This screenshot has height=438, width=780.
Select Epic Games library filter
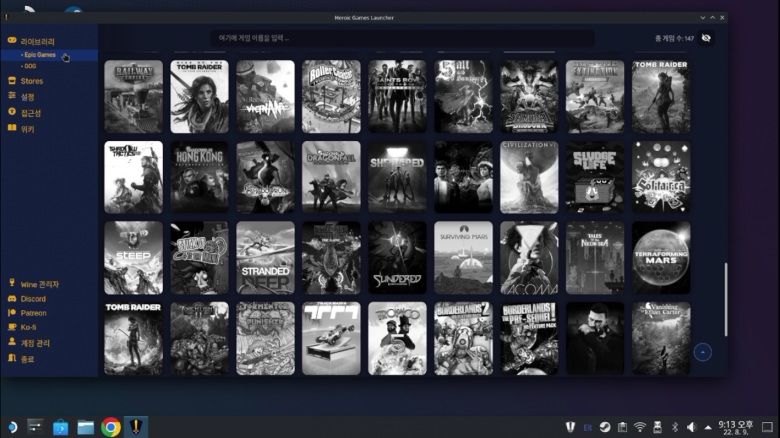40,55
